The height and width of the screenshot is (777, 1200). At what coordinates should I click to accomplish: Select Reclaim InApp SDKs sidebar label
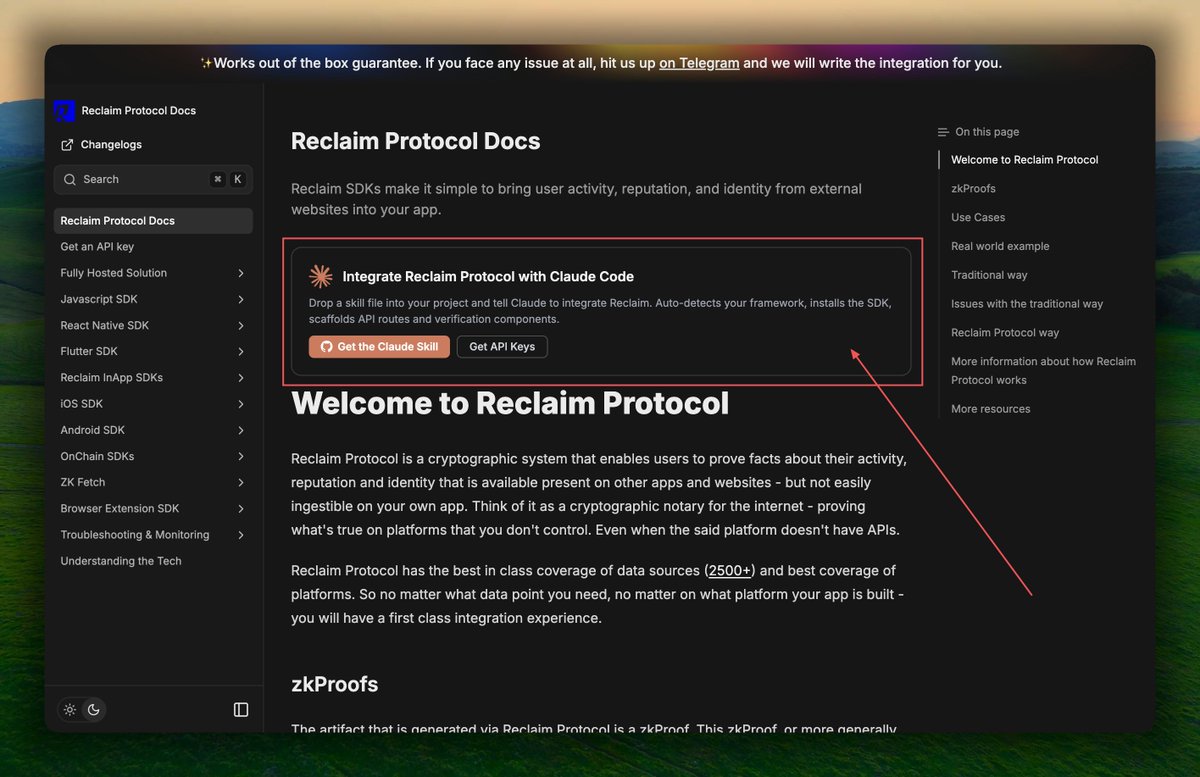[x=112, y=378]
